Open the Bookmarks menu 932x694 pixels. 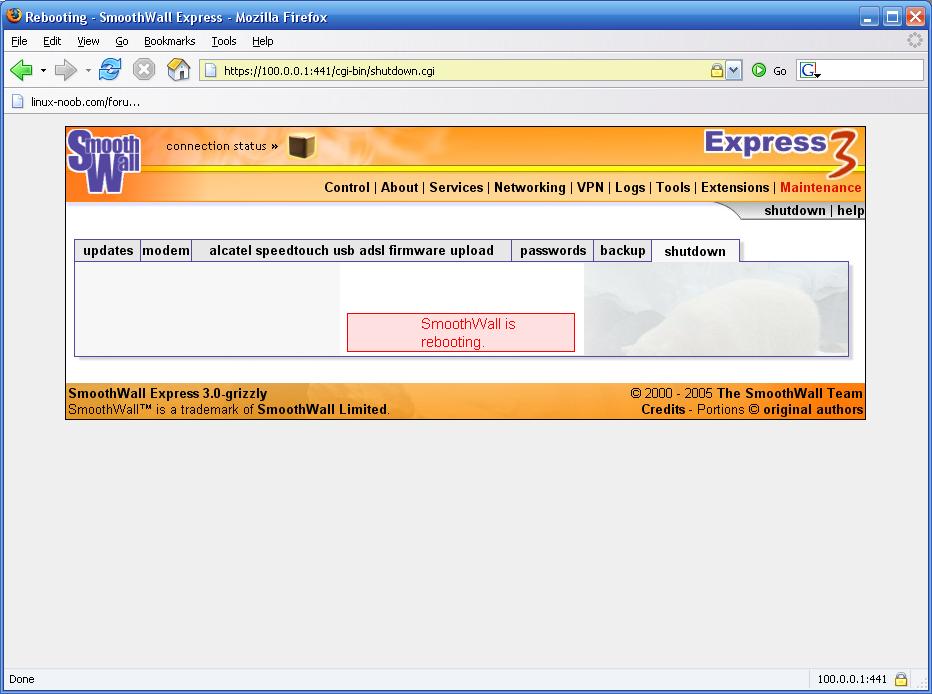(169, 41)
